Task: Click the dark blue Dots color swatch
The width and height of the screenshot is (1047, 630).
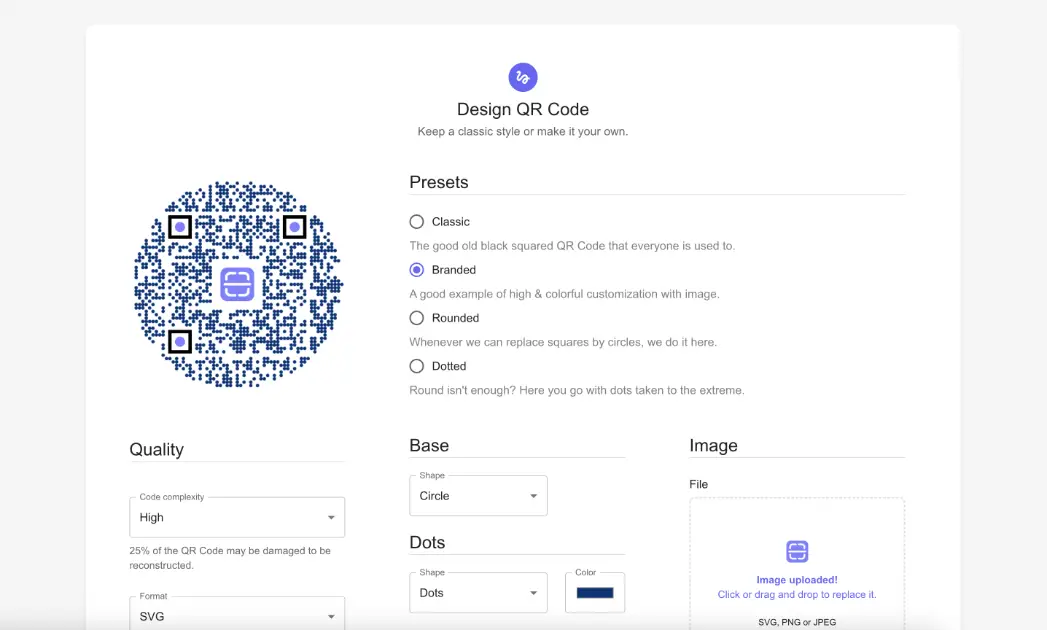Action: (594, 592)
